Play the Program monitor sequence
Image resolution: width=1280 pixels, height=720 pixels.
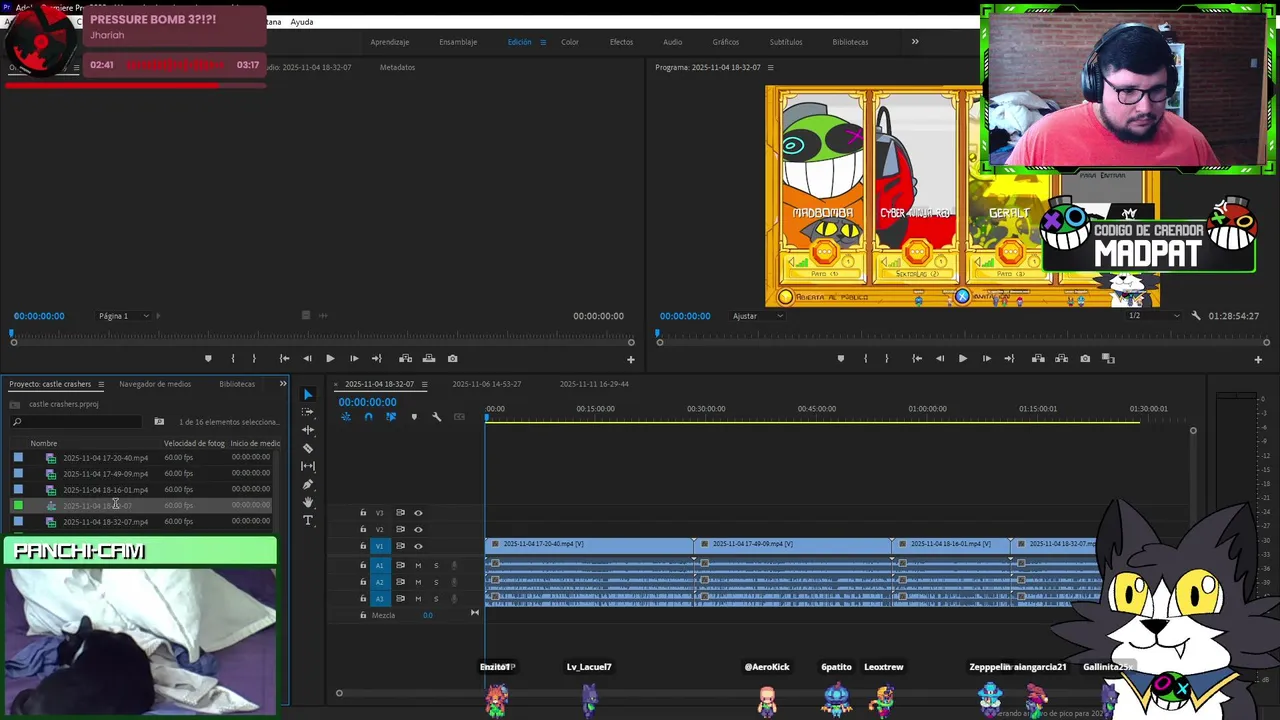962,358
